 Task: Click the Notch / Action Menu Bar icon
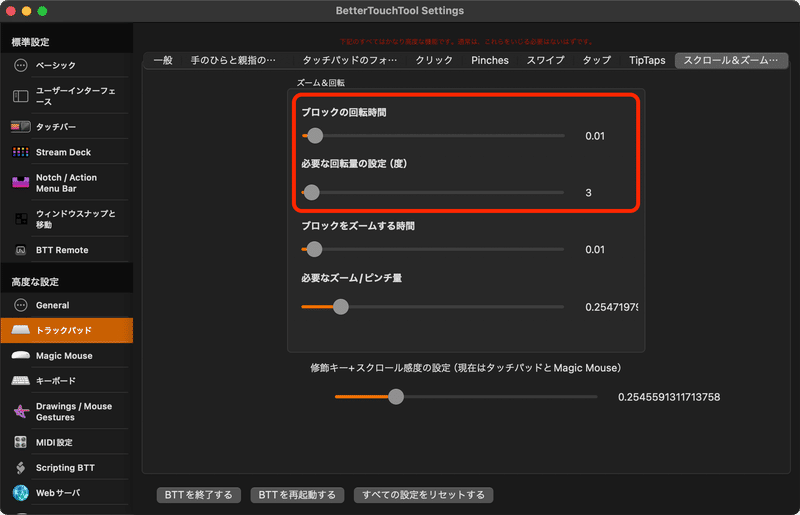tap(20, 183)
